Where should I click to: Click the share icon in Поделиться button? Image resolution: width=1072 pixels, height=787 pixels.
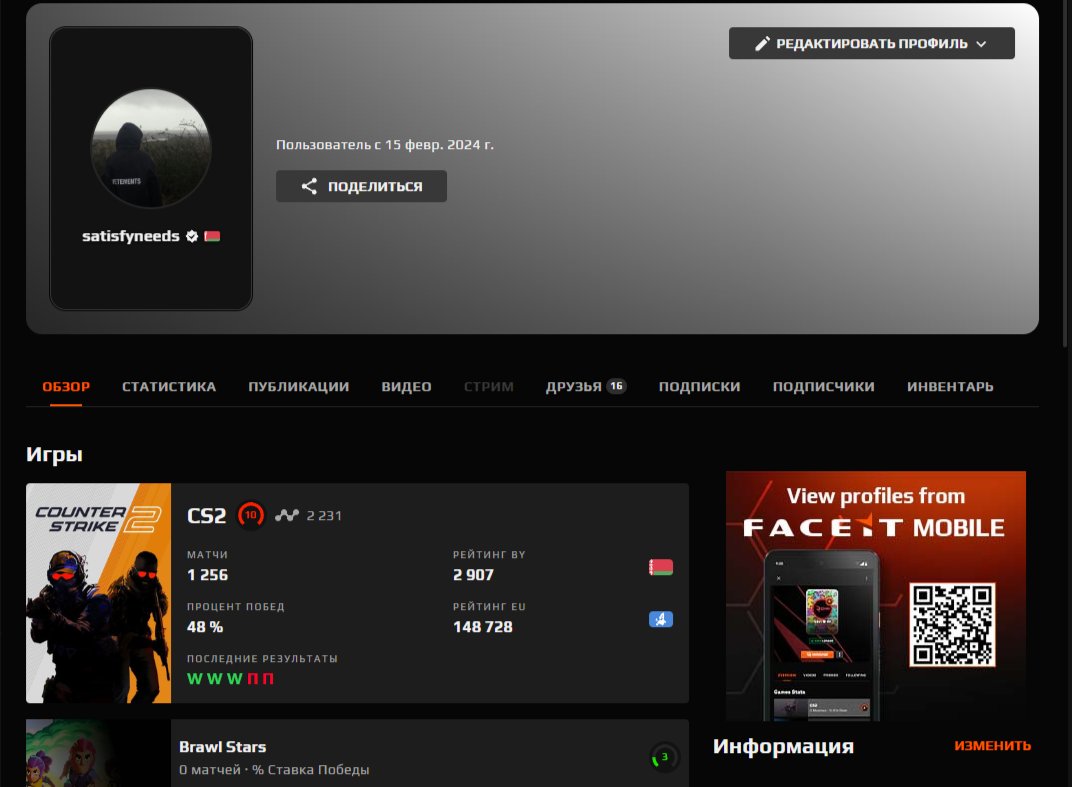[x=309, y=186]
